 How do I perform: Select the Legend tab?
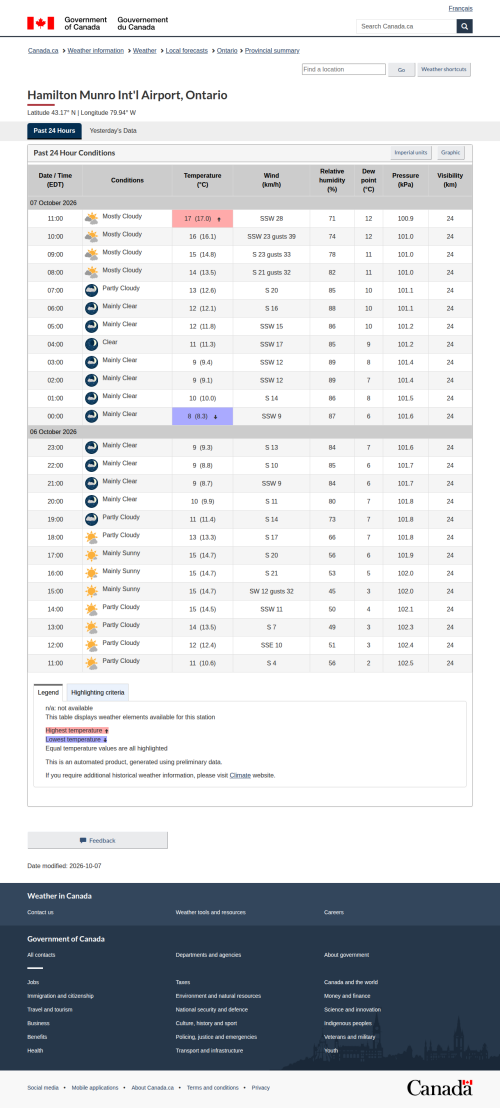[48, 692]
